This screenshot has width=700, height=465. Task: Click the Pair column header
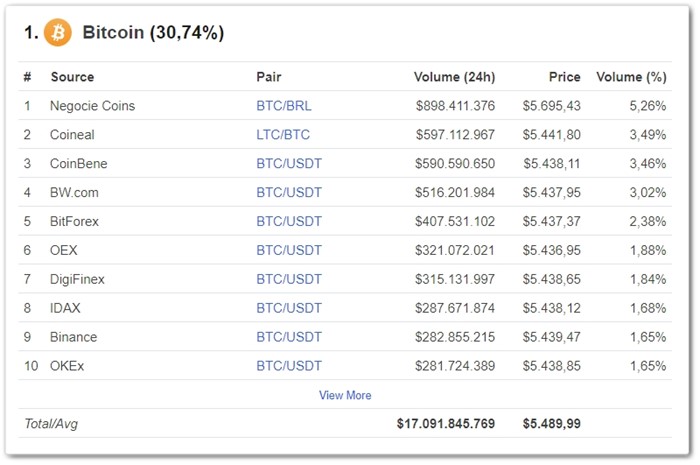coord(268,77)
